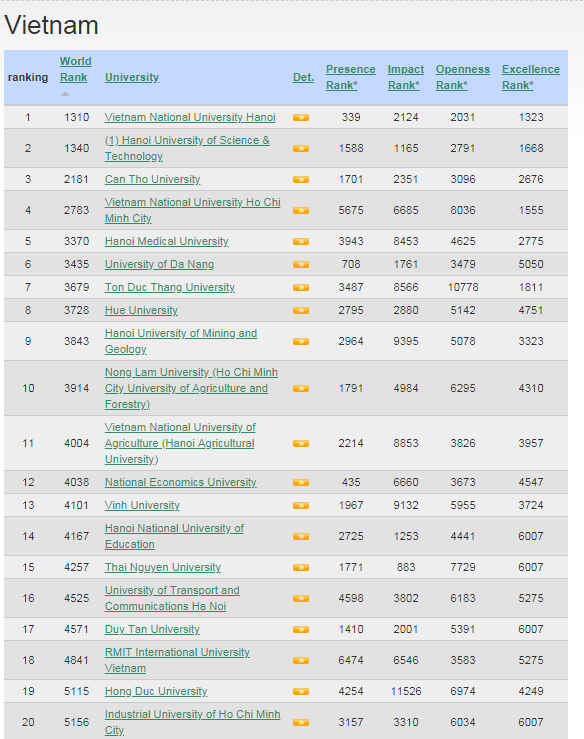Open details icon in Hue University row
The width and height of the screenshot is (584, 739).
point(301,311)
